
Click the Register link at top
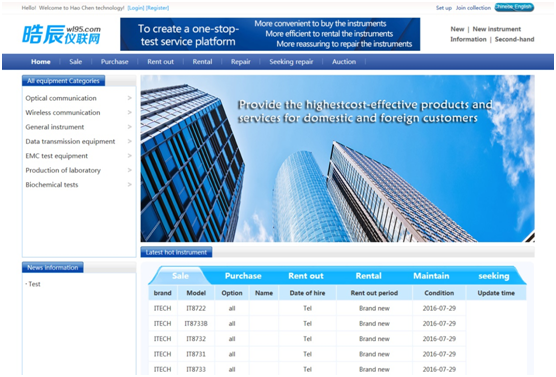[157, 8]
